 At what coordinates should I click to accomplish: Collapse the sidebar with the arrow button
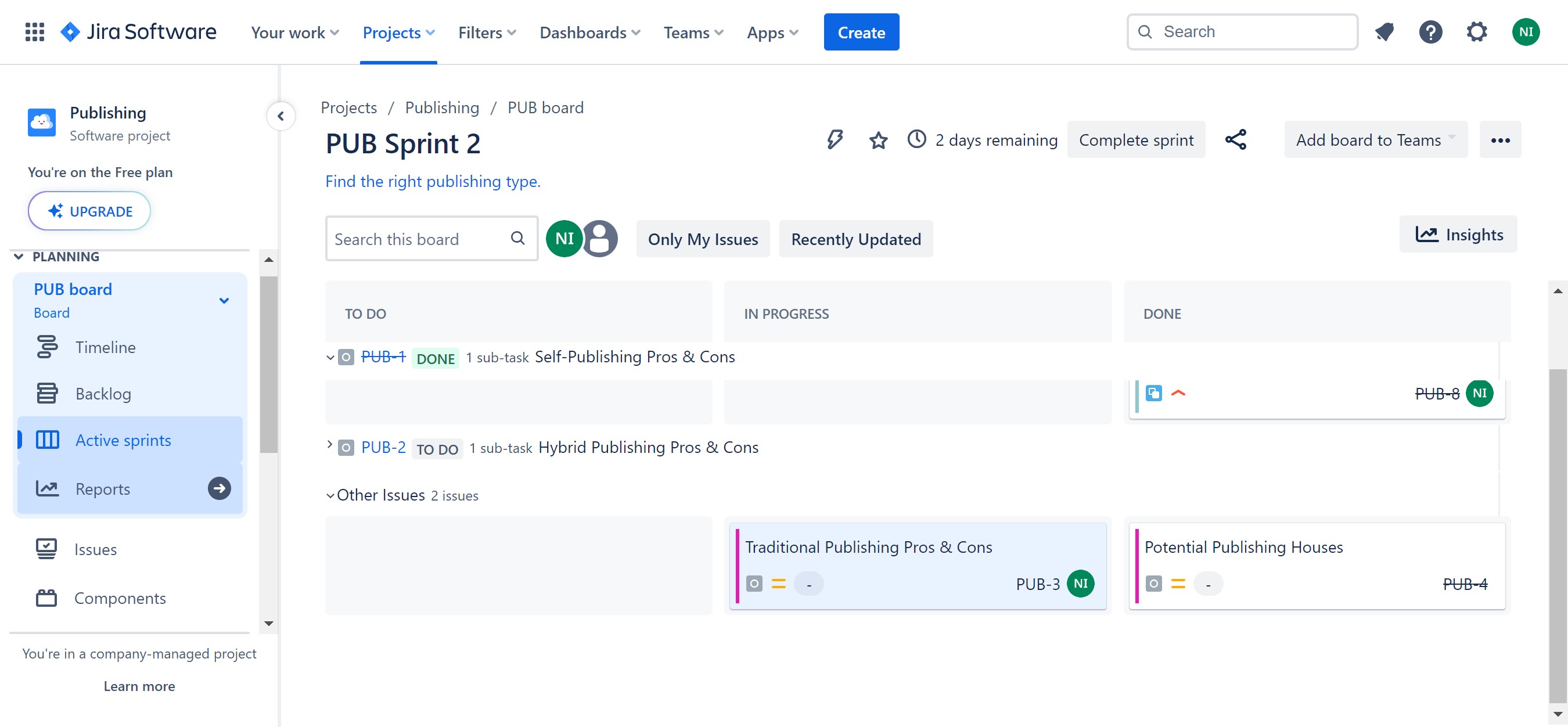coord(280,116)
